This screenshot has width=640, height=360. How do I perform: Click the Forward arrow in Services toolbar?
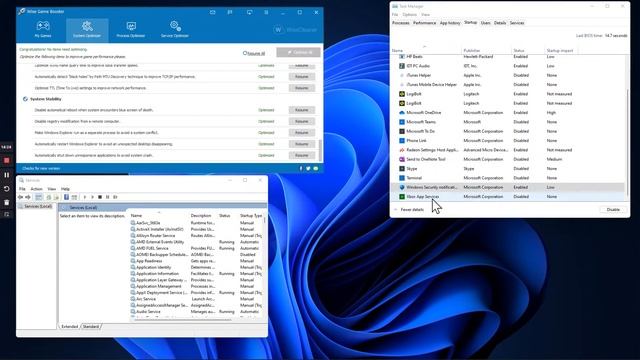coord(28,197)
